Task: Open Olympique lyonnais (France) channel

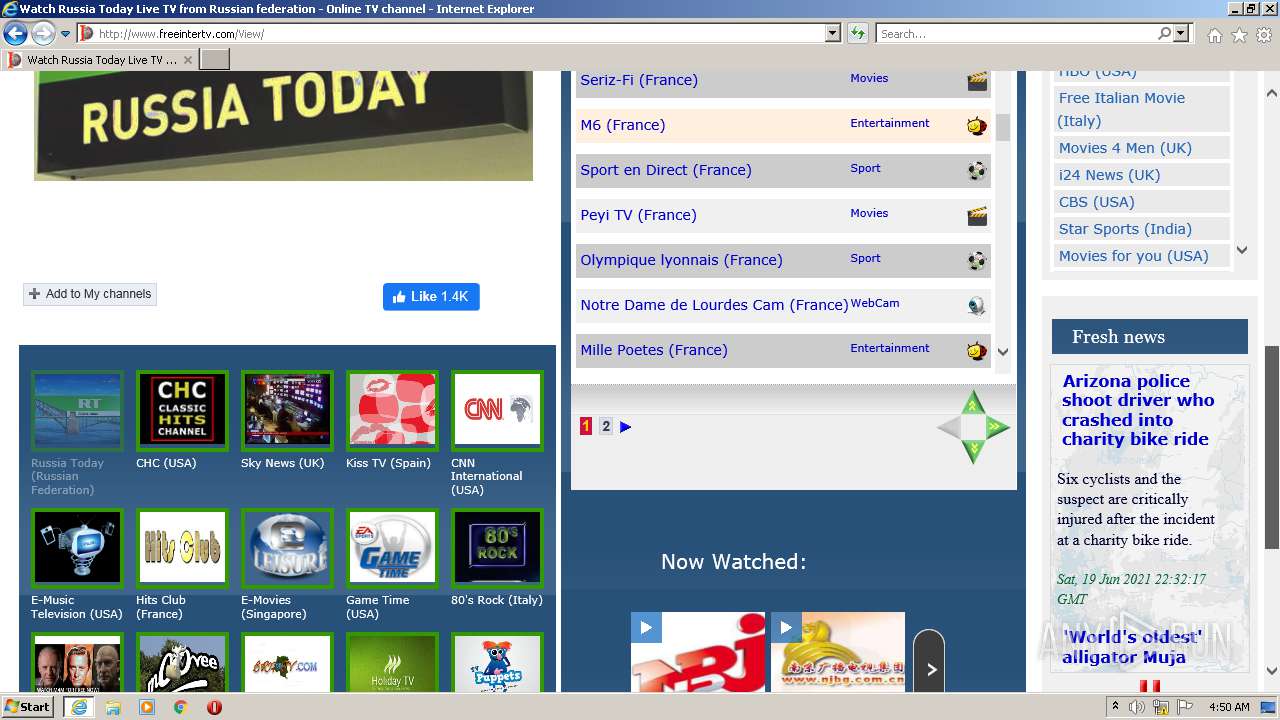Action: click(x=681, y=260)
